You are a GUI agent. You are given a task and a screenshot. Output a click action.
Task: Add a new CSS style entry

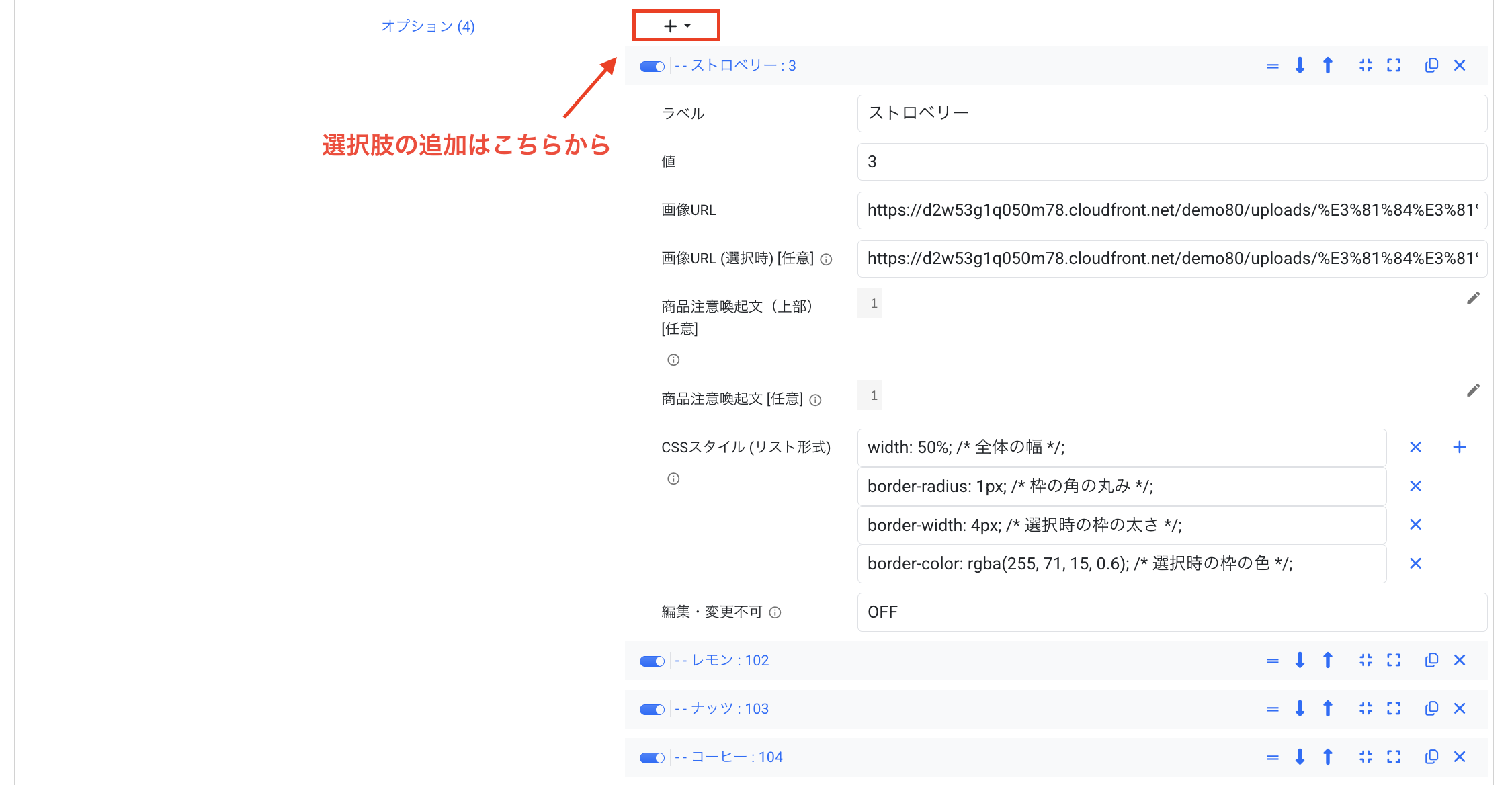[x=1460, y=447]
